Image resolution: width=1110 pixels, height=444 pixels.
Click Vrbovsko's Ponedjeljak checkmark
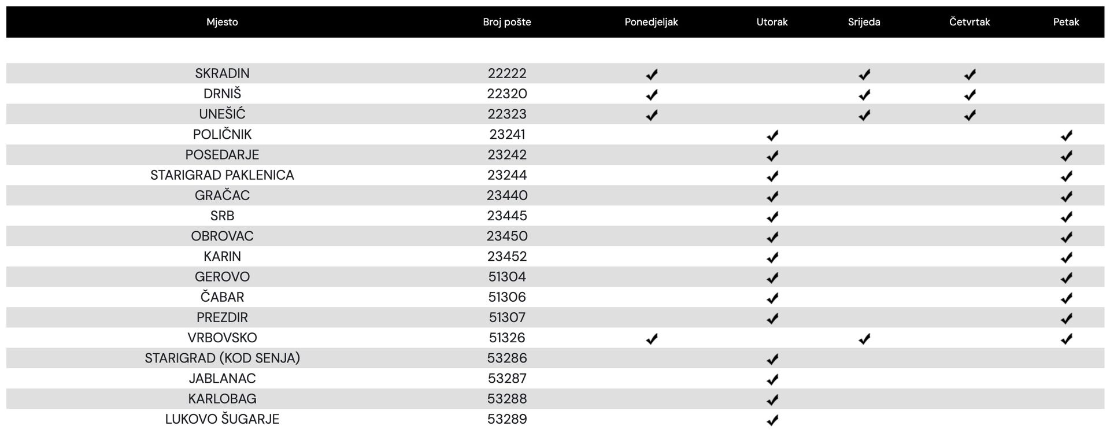[x=651, y=339]
